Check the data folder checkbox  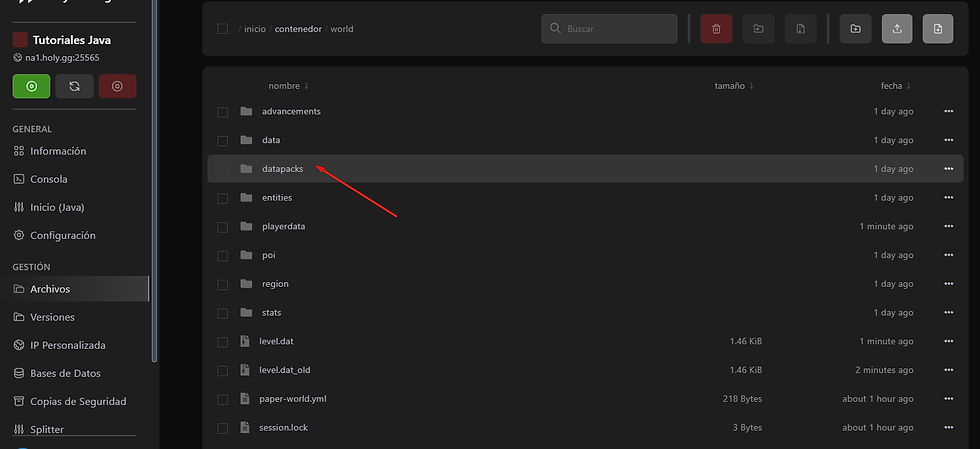(222, 141)
